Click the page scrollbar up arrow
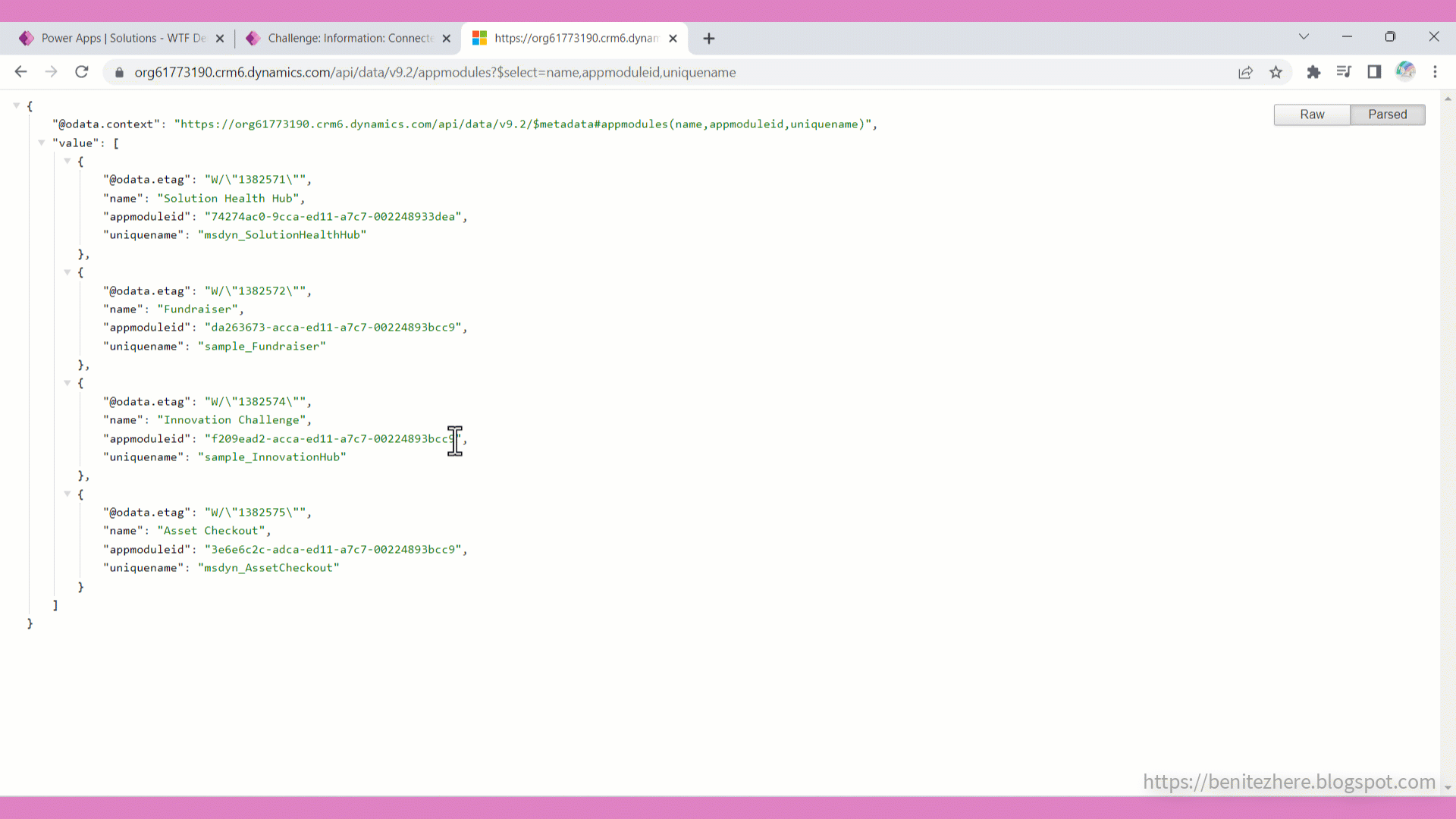This screenshot has width=1456, height=819. tap(1448, 99)
